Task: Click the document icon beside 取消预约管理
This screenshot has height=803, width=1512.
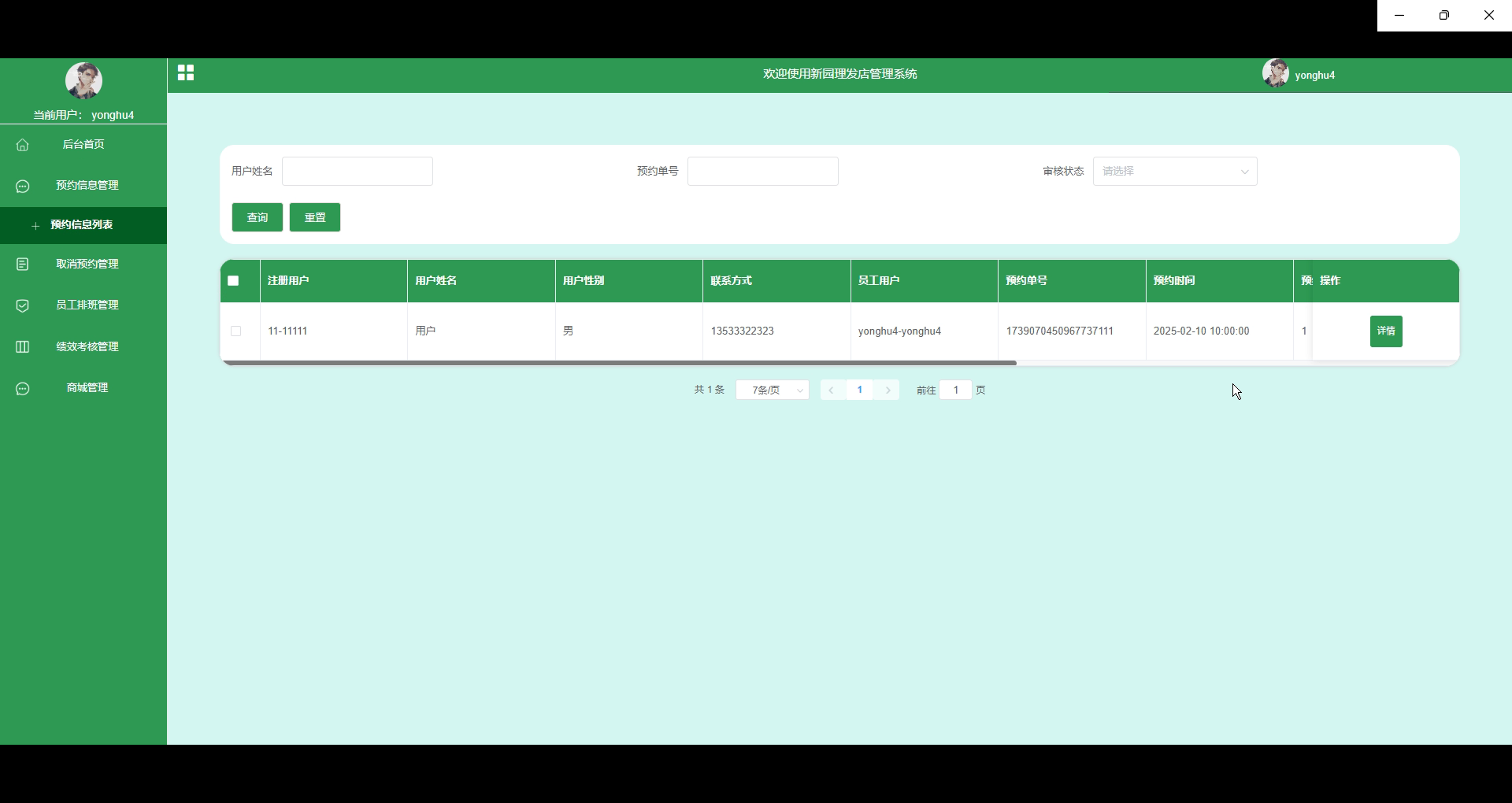Action: point(23,265)
